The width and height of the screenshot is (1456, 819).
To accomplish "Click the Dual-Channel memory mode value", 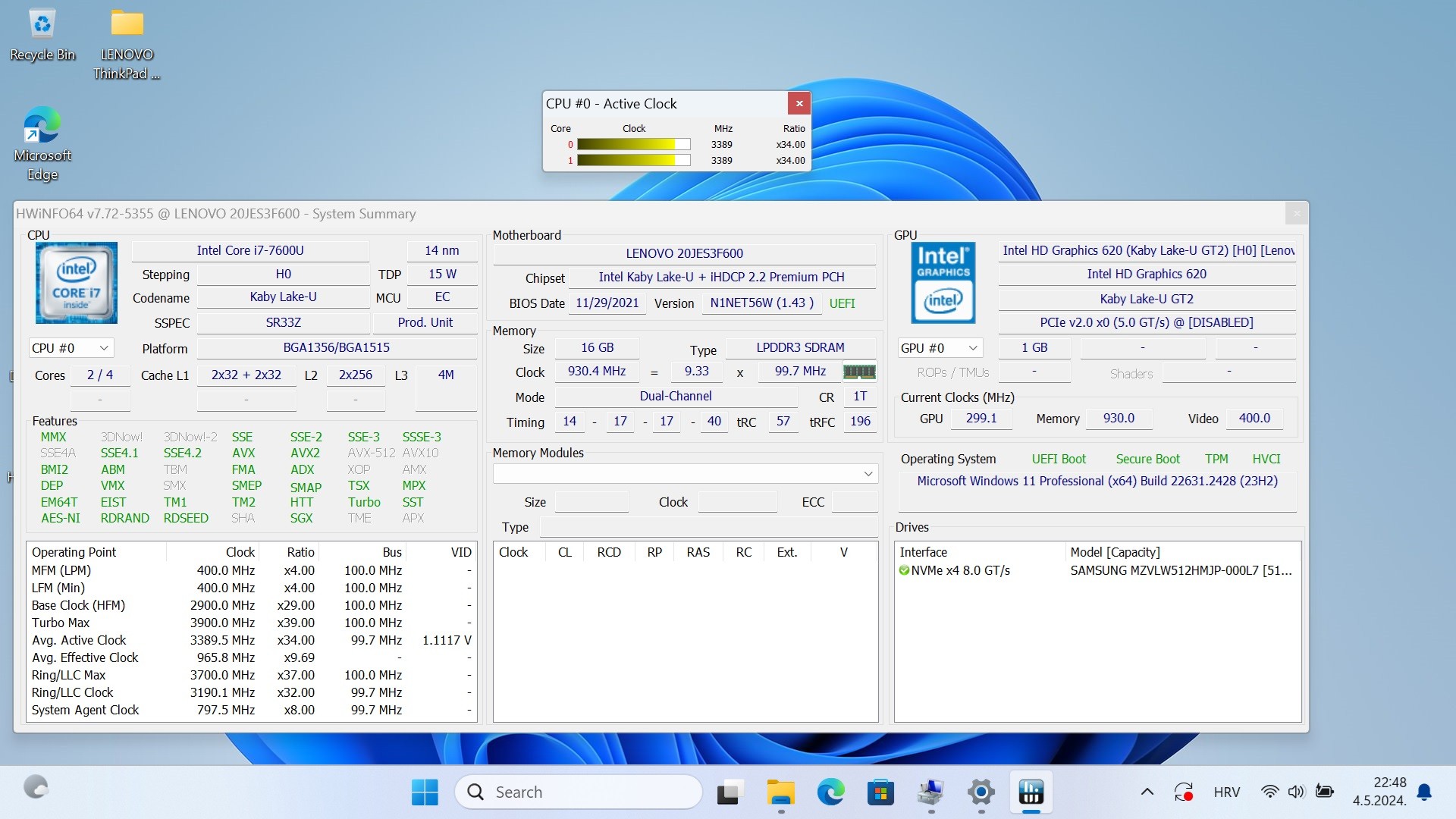I will 675,397.
